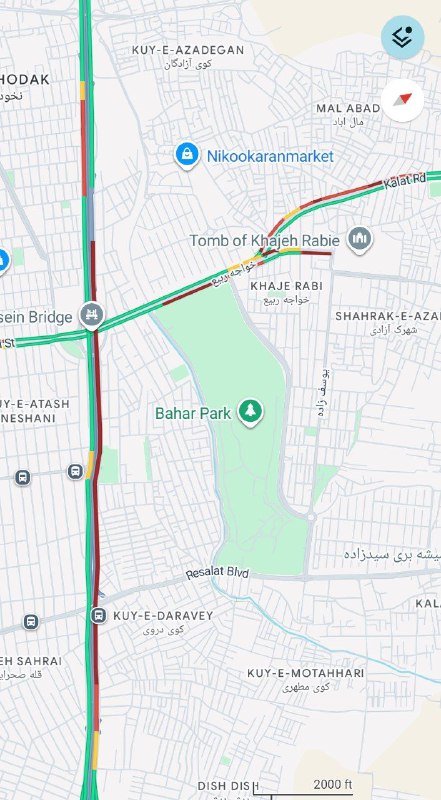441x800 pixels.
Task: Select the Nikookaranmarket shopping pin
Action: (x=187, y=155)
